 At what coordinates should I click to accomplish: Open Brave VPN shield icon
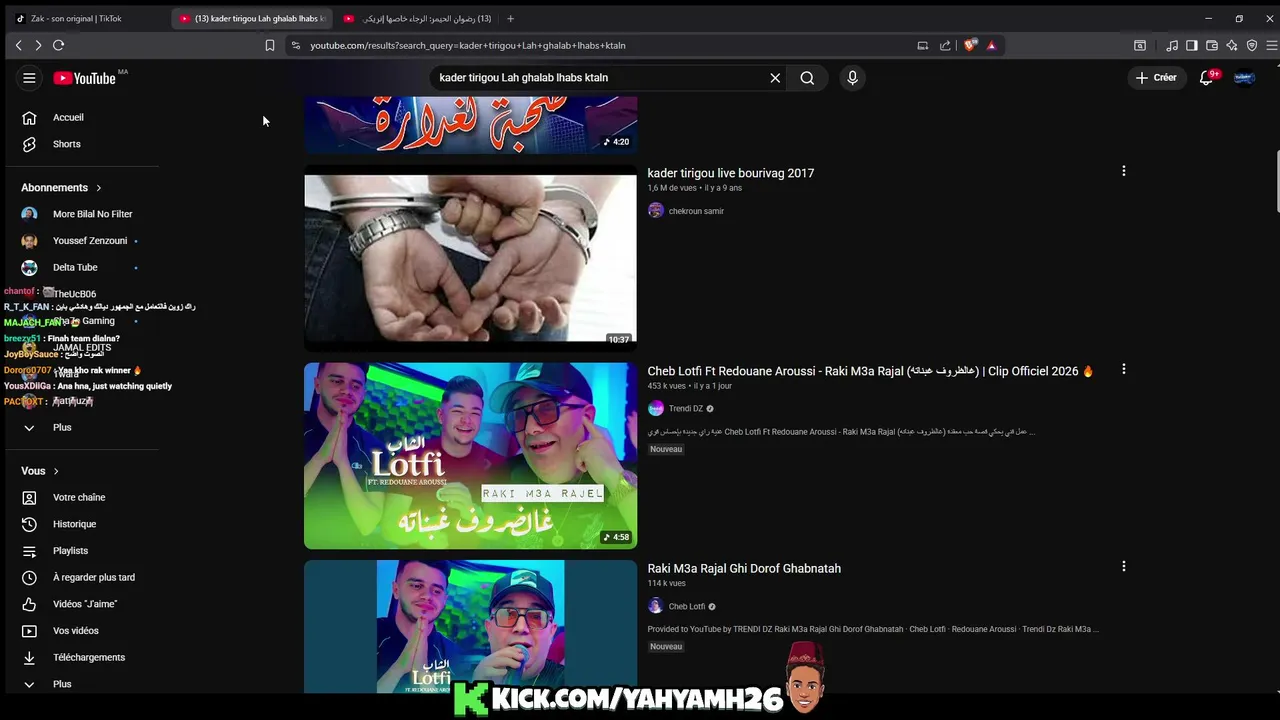pyautogui.click(x=1252, y=45)
